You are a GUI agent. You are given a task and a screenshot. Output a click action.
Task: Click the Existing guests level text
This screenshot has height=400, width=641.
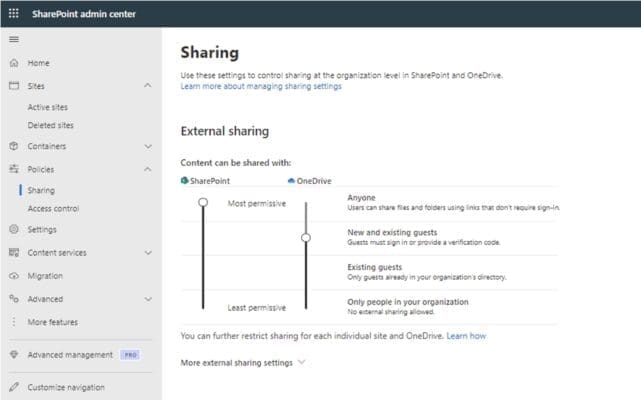[375, 267]
